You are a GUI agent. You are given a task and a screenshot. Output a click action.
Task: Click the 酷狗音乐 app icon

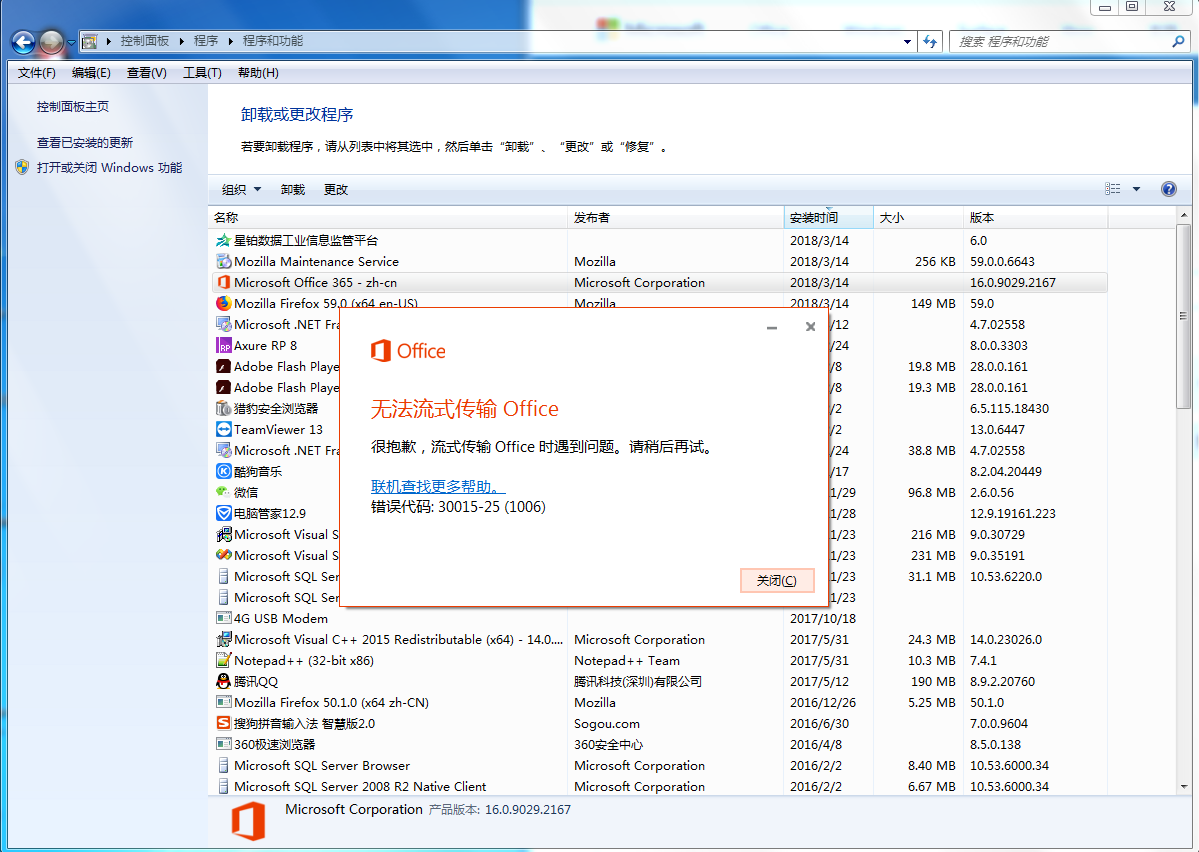(223, 472)
